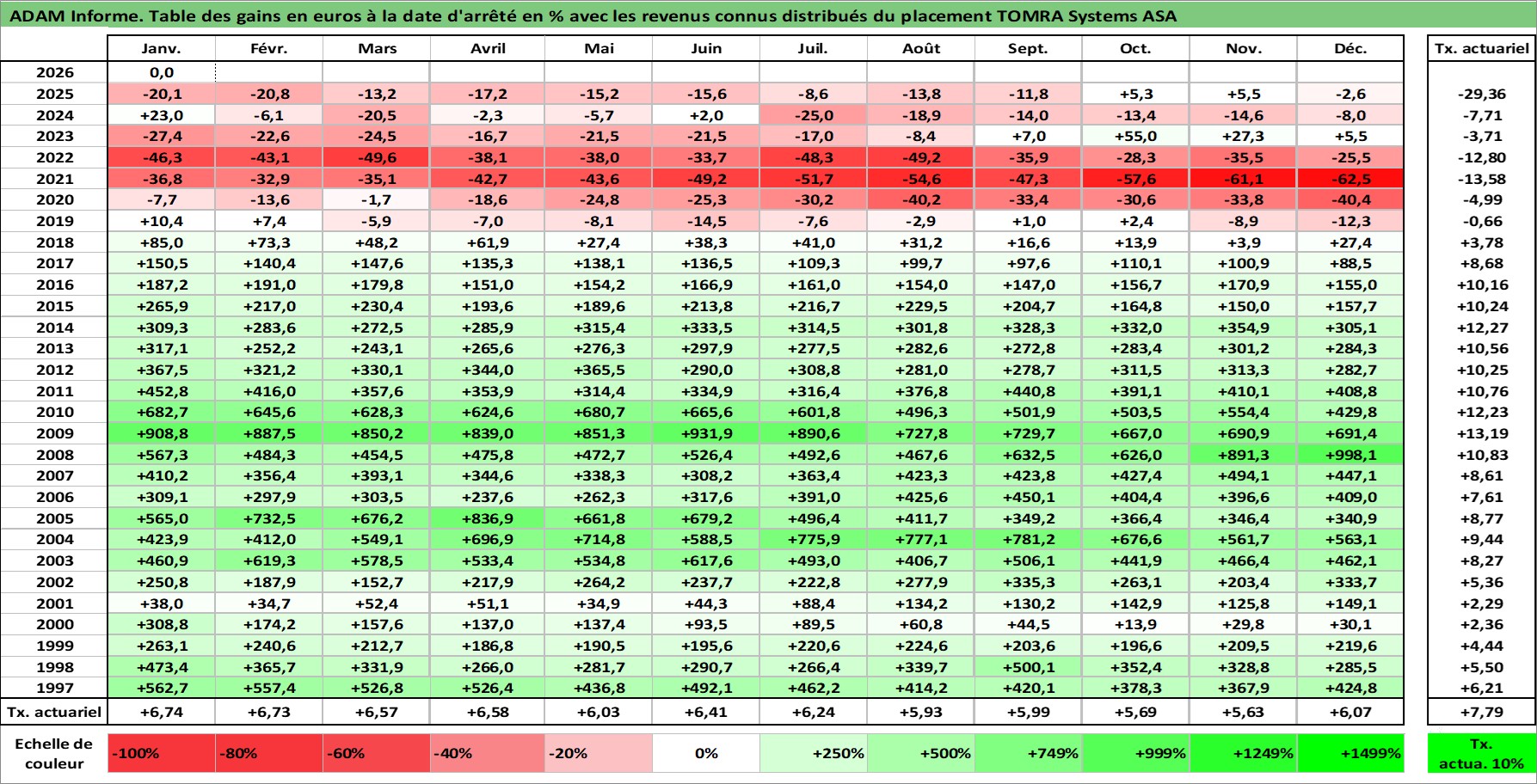Select the +500% legend swatch
This screenshot has width=1537, height=784.
click(x=921, y=753)
